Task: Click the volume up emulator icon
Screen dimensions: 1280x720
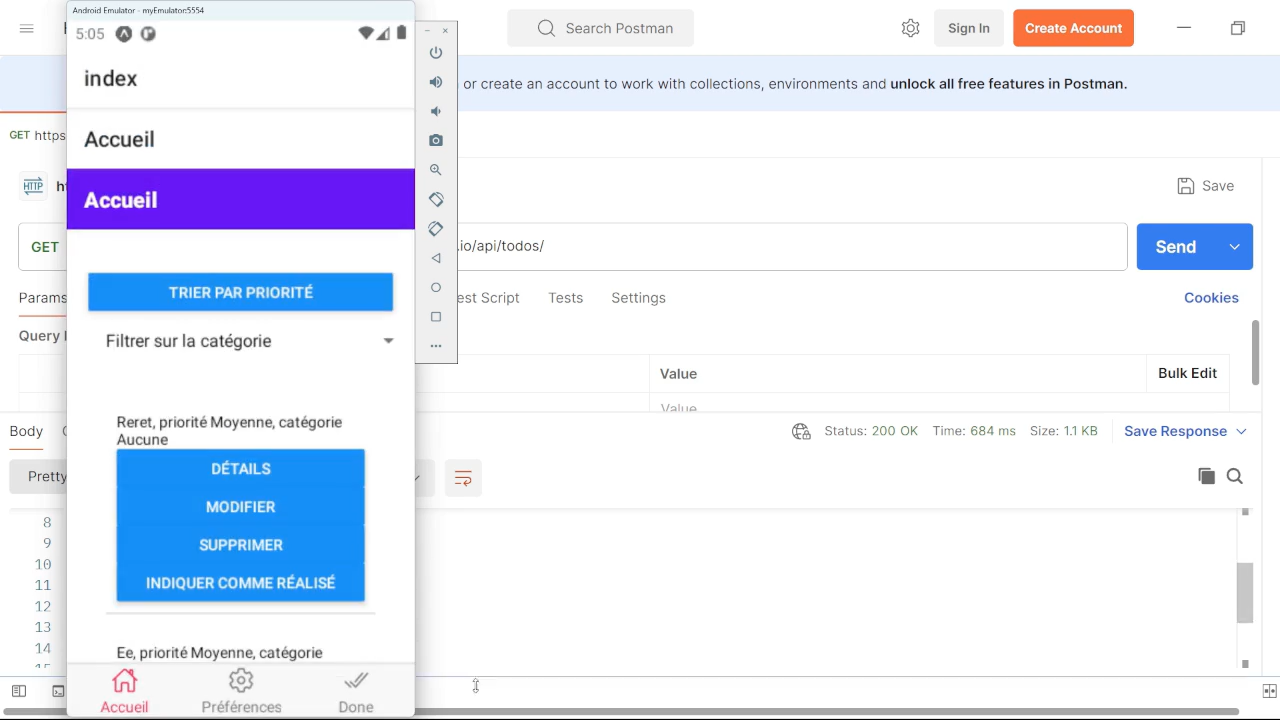Action: pyautogui.click(x=435, y=82)
